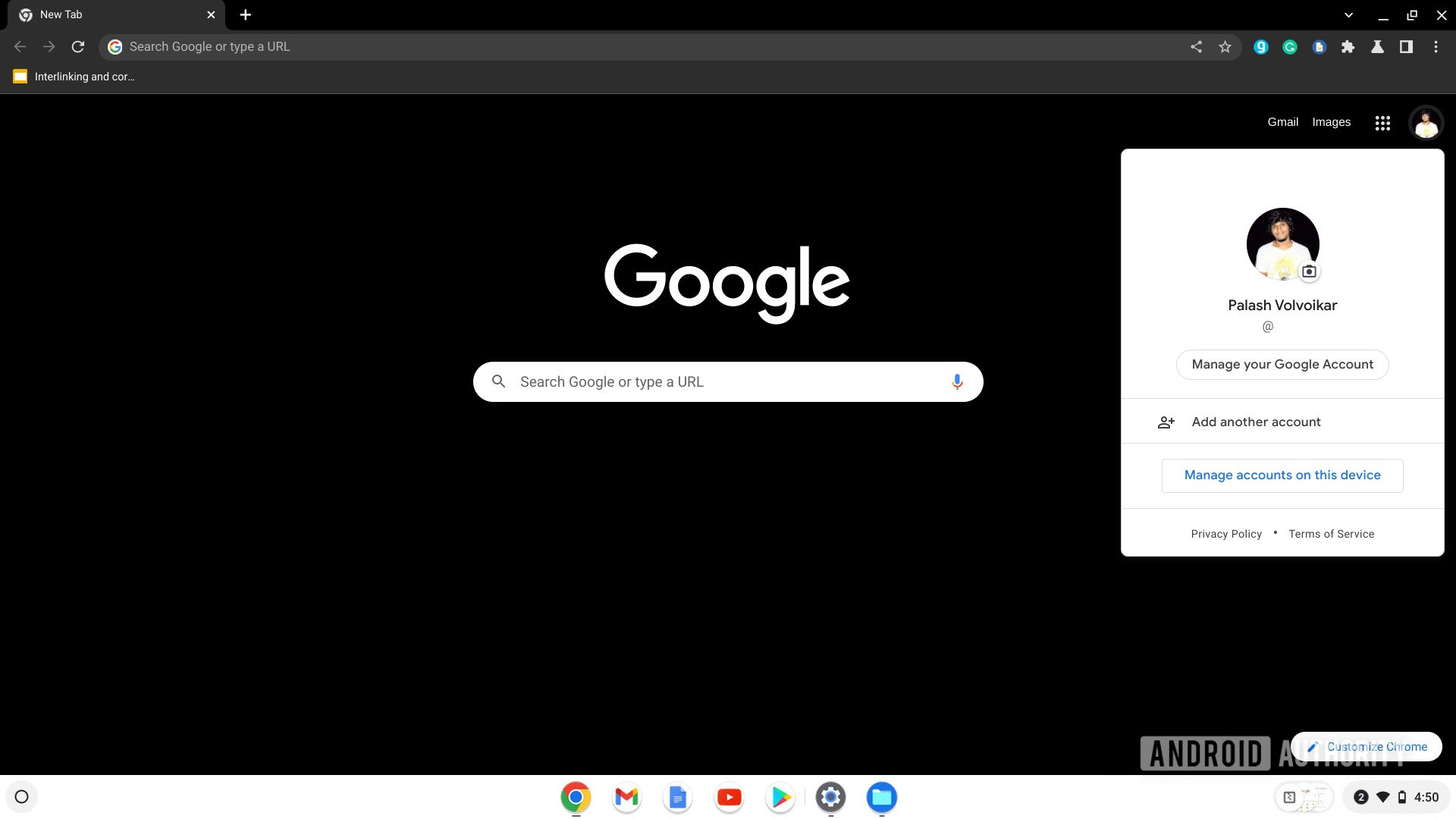Select Add another account

pos(1256,422)
